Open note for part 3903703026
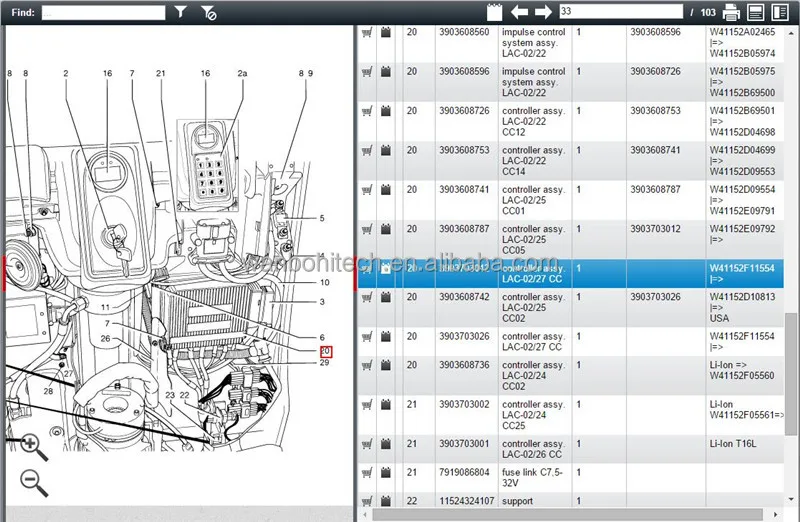 pyautogui.click(x=386, y=336)
